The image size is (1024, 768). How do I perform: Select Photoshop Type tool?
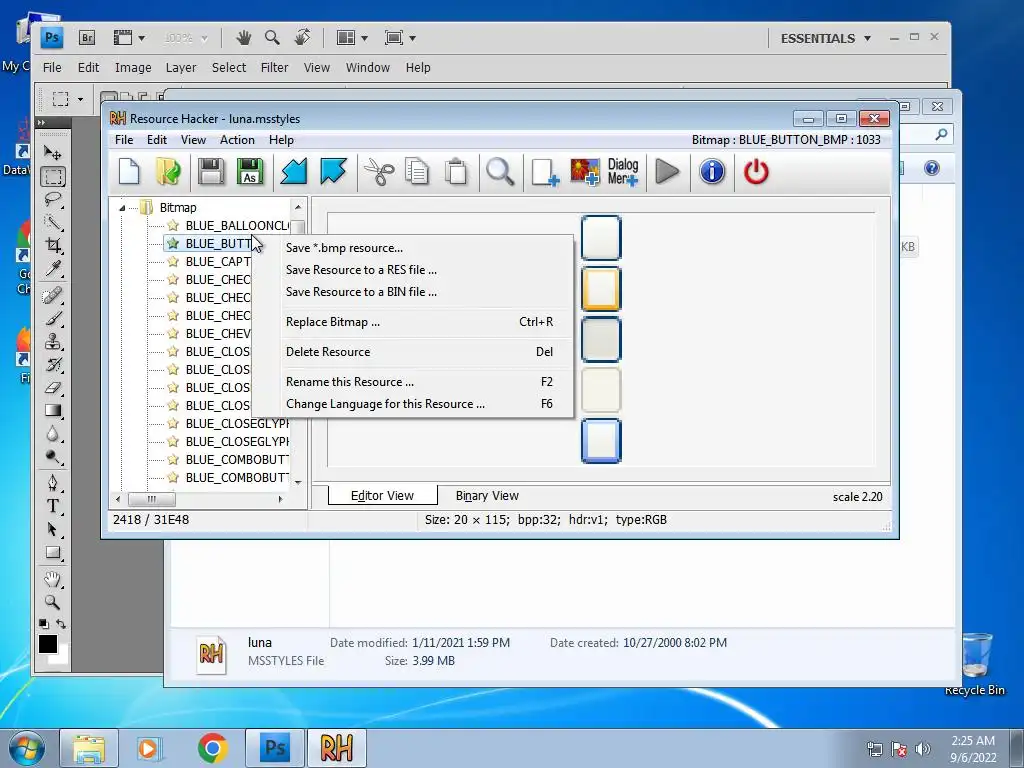point(53,506)
